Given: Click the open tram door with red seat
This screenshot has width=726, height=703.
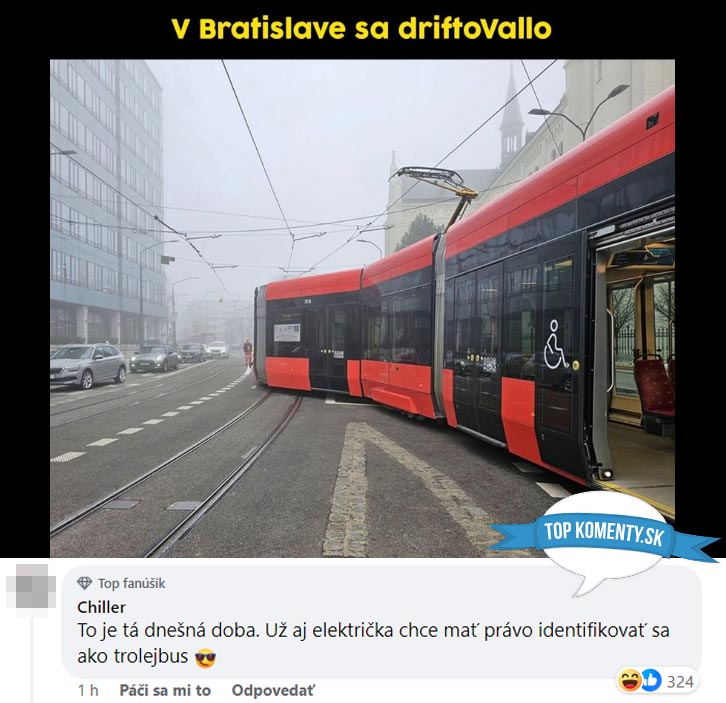Looking at the screenshot, I should tap(632, 361).
